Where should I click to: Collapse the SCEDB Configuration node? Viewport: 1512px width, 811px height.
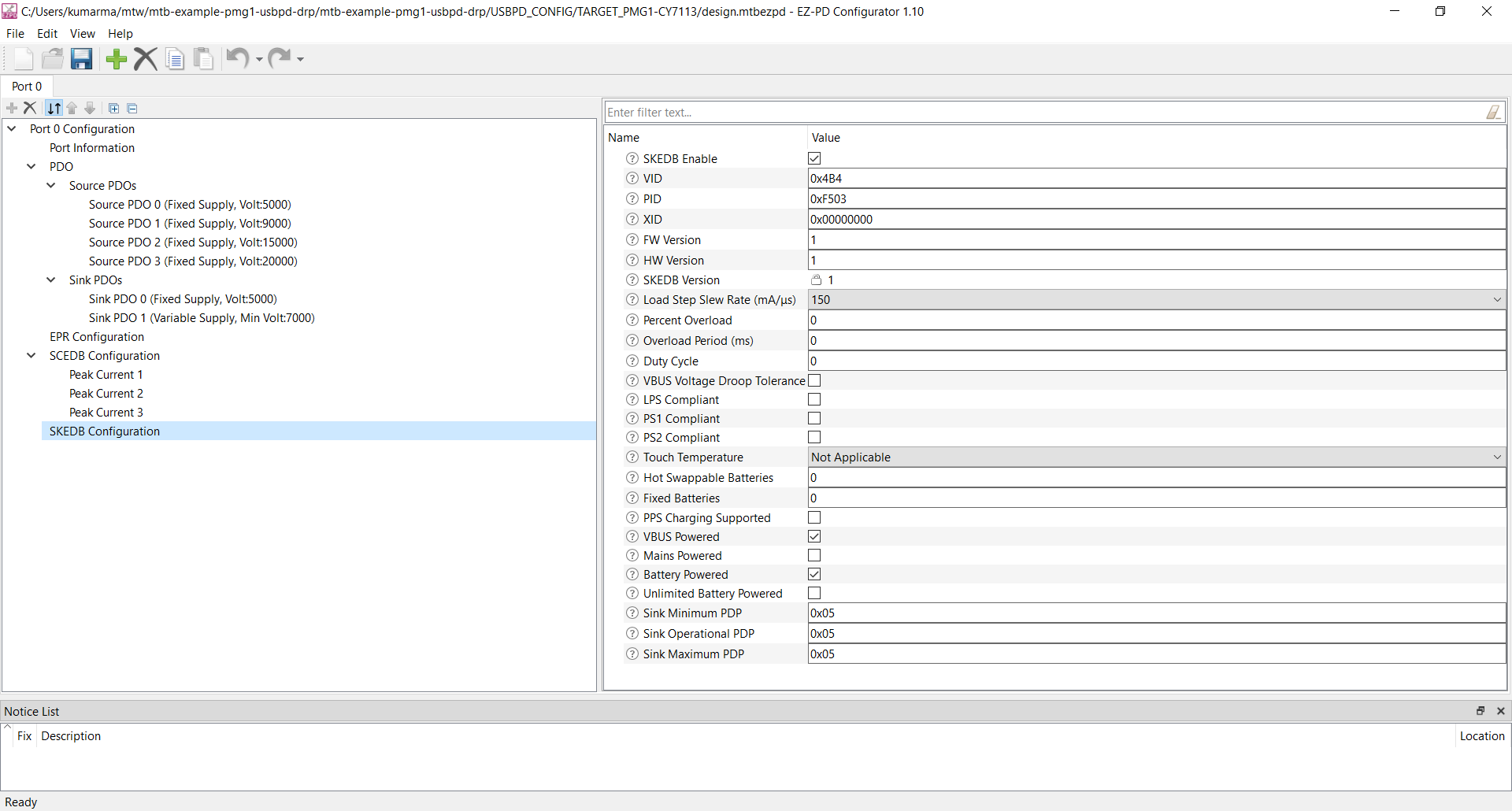point(31,355)
